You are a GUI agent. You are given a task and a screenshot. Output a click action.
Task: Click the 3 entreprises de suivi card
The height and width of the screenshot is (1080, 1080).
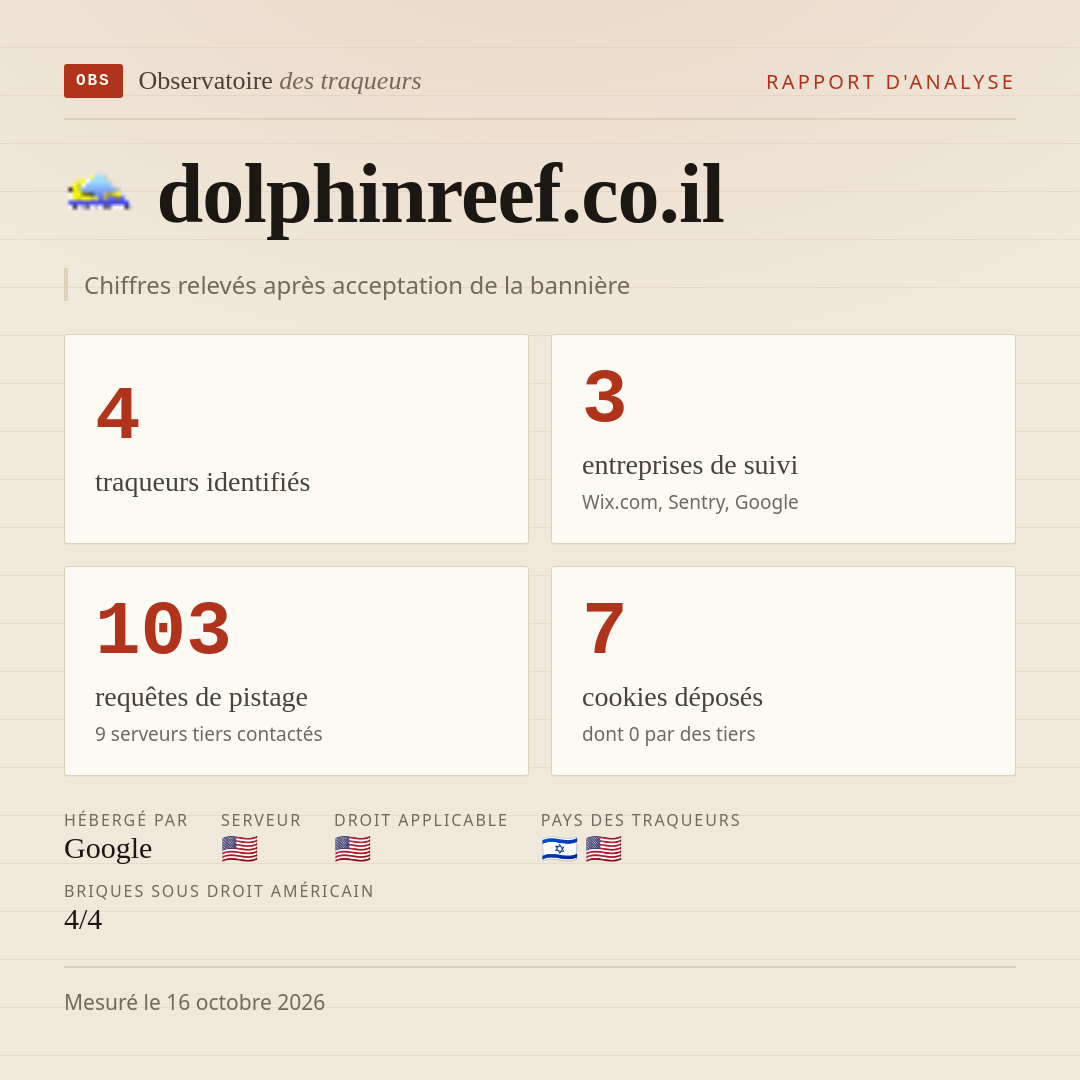click(783, 439)
